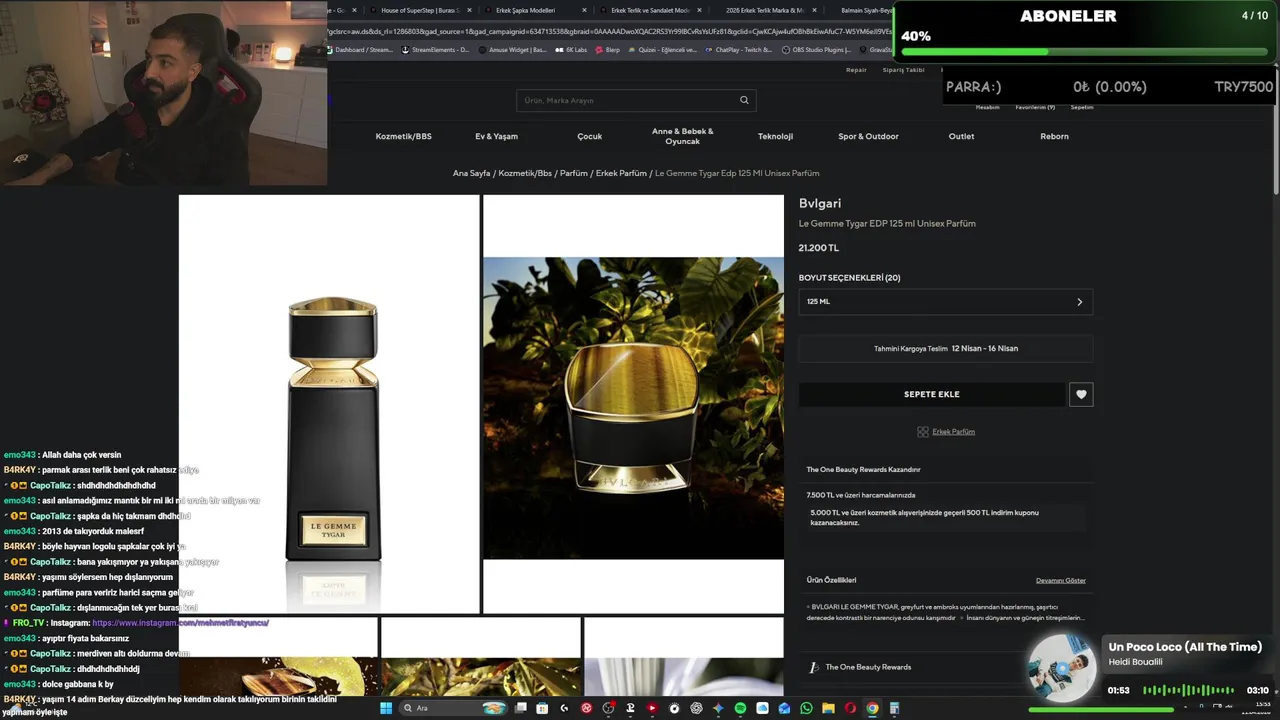The width and height of the screenshot is (1280, 720).
Task: Open WhatsApp from the taskbar
Action: click(806, 708)
